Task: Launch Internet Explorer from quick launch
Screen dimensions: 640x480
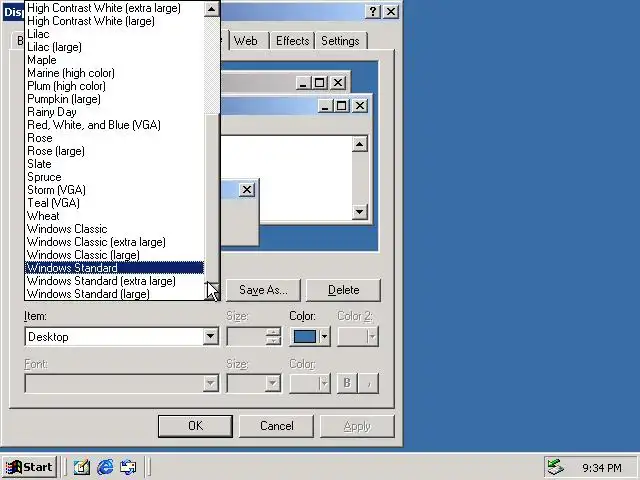Action: click(x=105, y=467)
